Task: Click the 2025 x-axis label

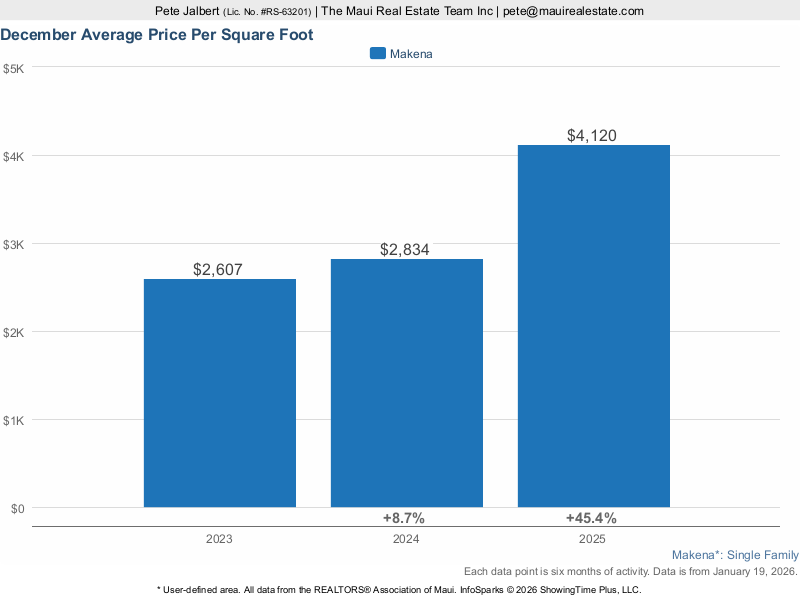Action: click(593, 539)
